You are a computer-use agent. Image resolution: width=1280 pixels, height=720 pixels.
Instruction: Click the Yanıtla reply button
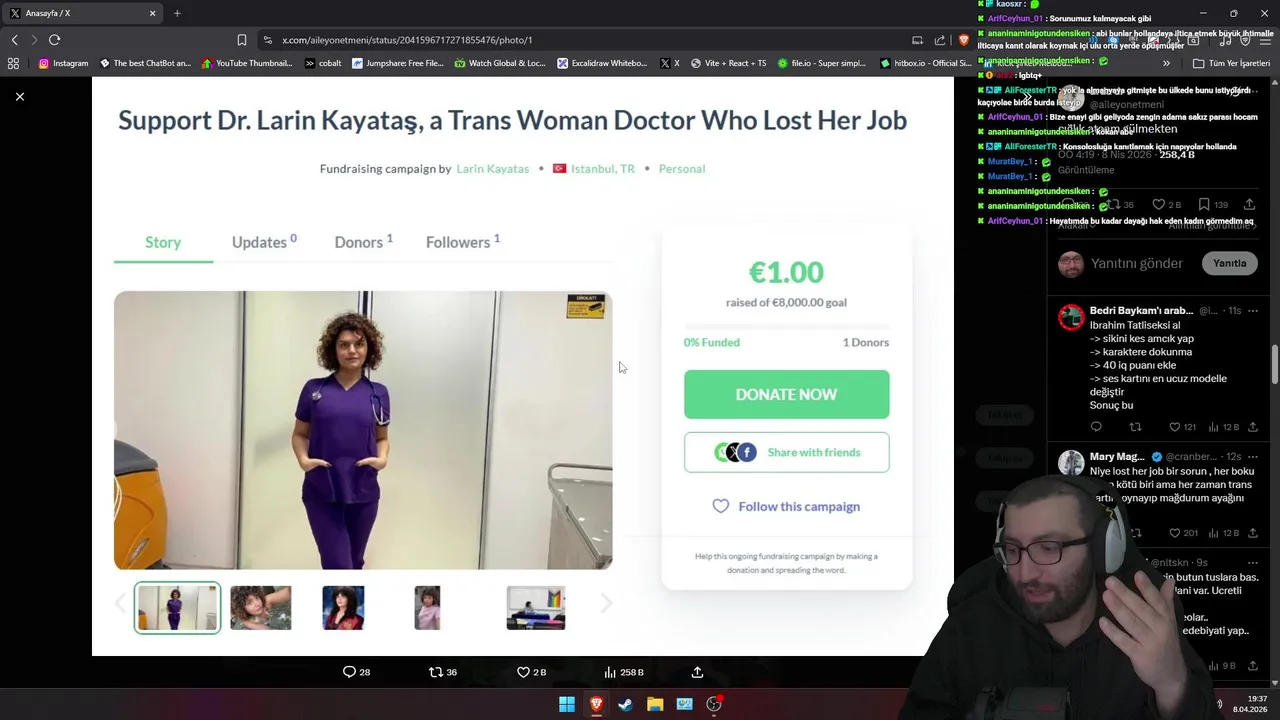point(1229,263)
